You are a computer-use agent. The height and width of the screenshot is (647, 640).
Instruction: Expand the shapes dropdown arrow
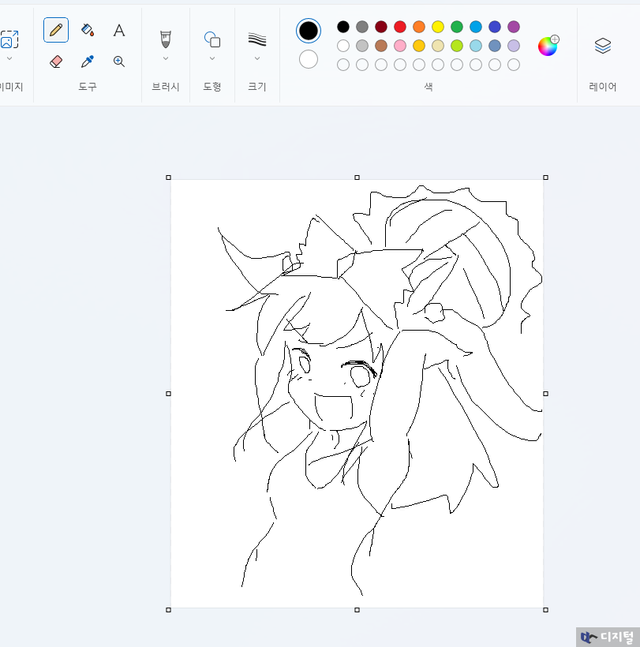click(x=212, y=59)
